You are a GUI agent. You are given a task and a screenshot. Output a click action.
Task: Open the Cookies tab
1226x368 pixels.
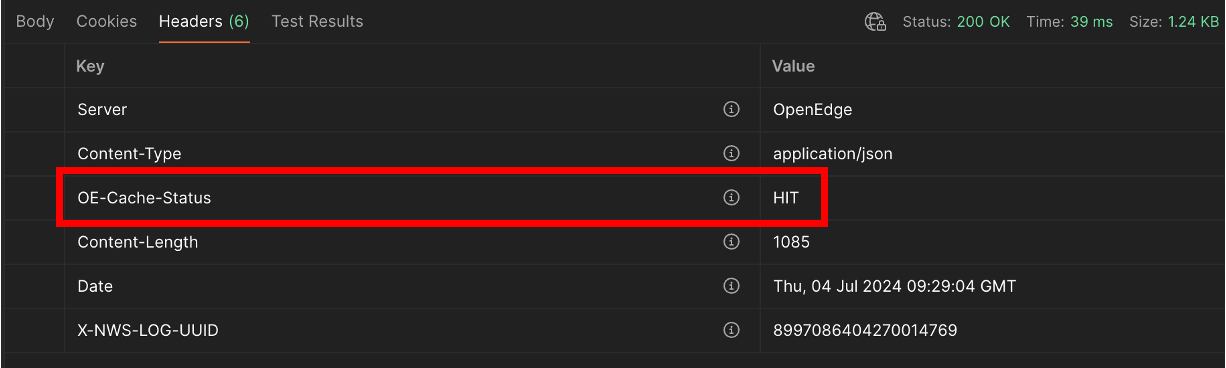click(107, 21)
